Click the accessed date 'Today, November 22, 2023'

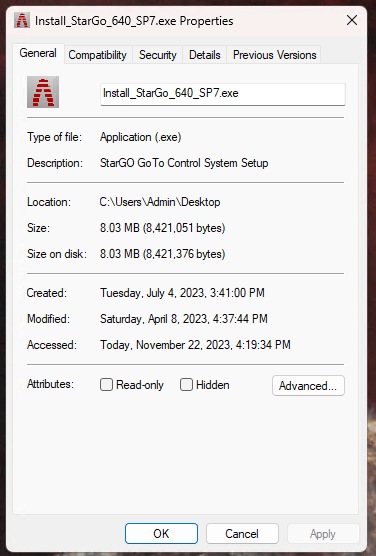point(166,345)
